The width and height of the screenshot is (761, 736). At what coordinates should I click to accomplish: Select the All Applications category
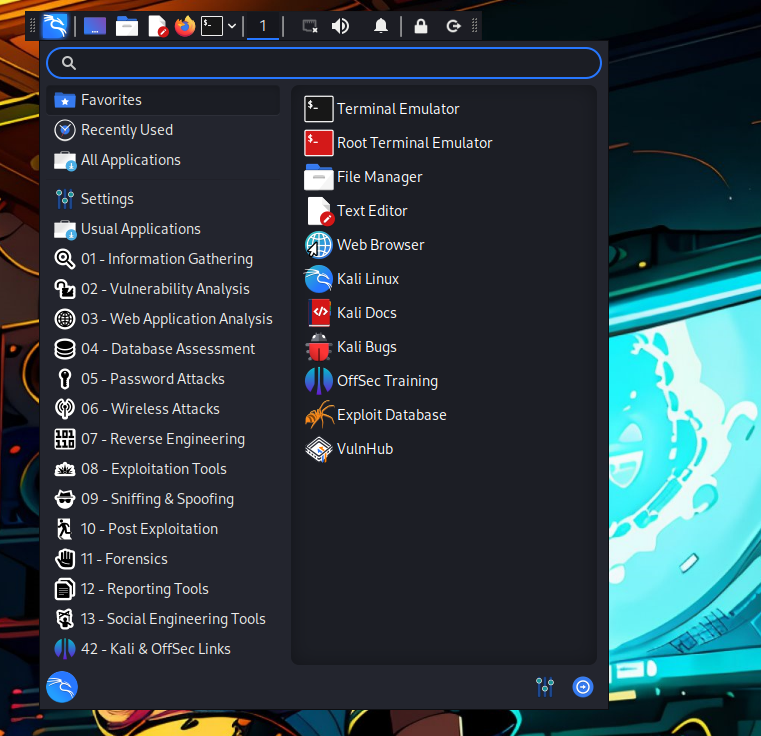point(163,160)
